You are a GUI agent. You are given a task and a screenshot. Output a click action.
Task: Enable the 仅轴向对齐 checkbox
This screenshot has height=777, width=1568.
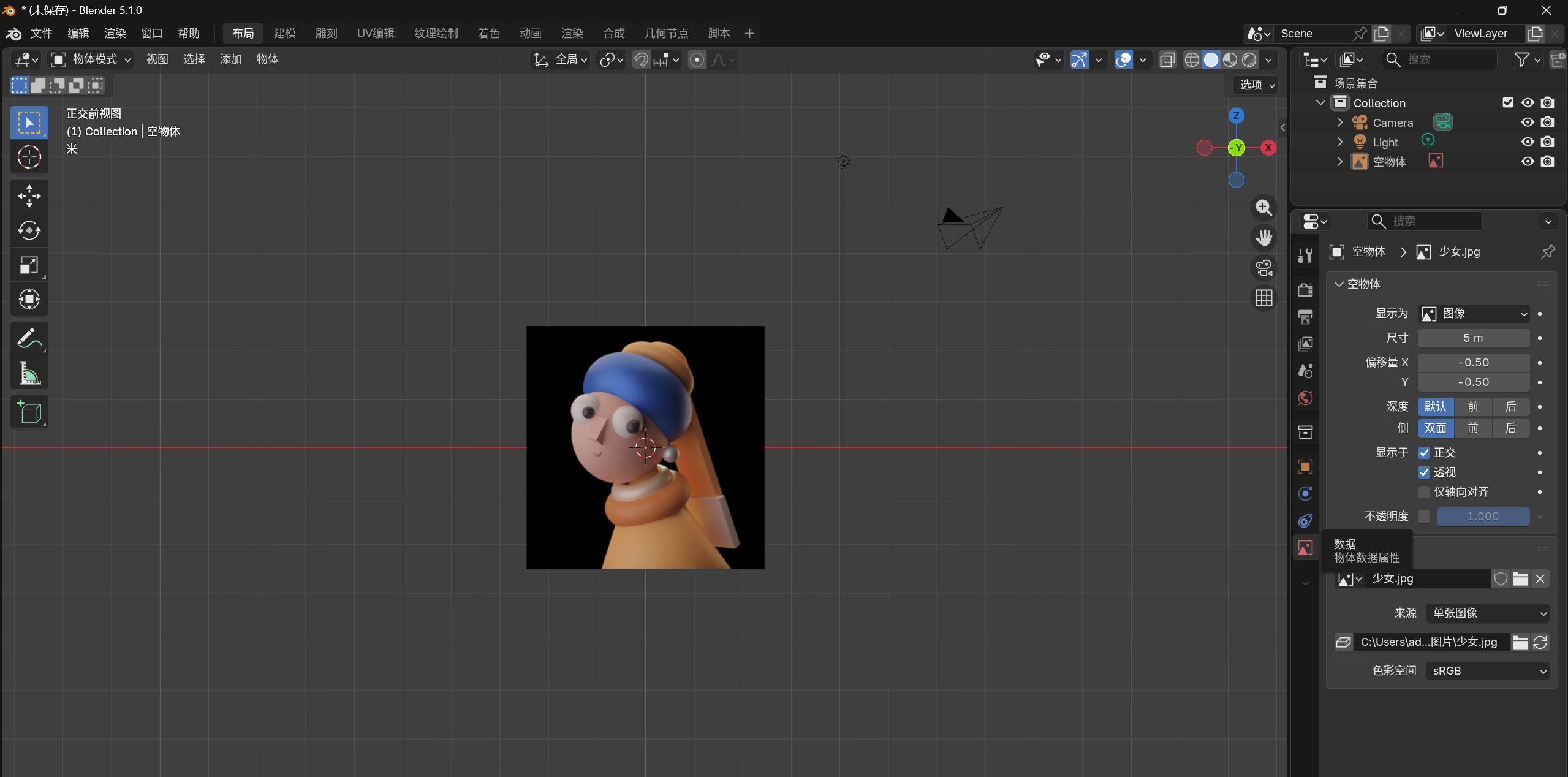pos(1424,492)
